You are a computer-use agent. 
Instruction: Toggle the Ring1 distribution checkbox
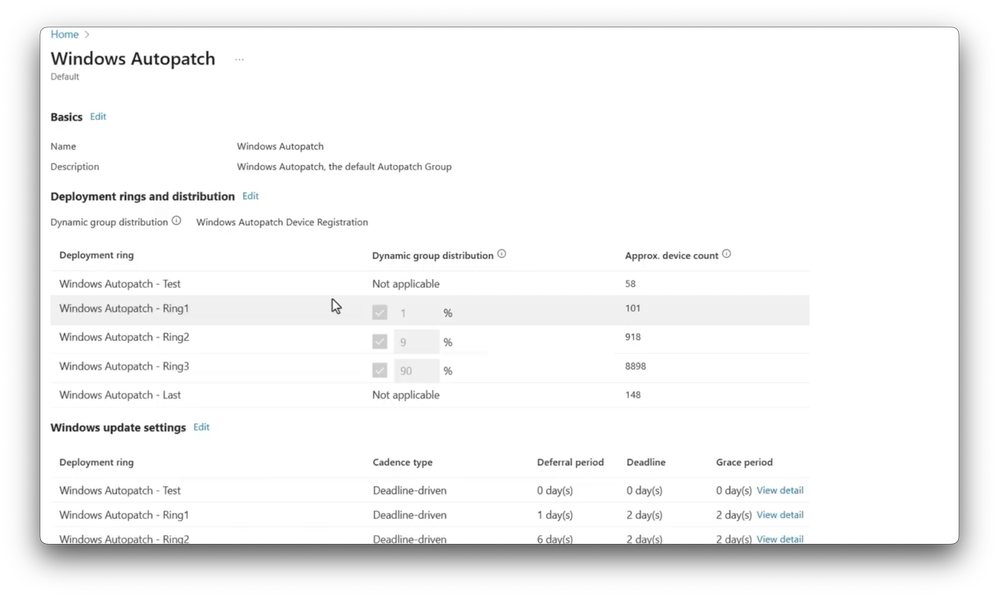click(x=380, y=313)
